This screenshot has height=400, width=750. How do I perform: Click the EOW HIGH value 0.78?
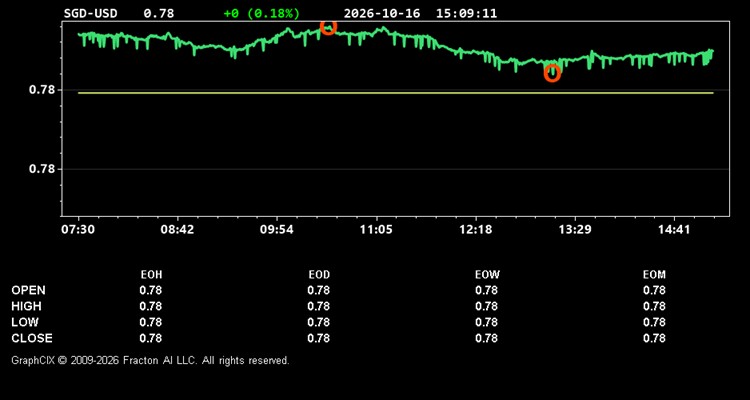coord(486,306)
